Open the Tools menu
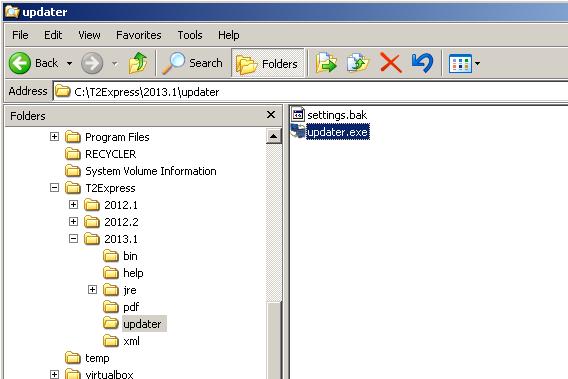This screenshot has width=568, height=379. (x=190, y=35)
